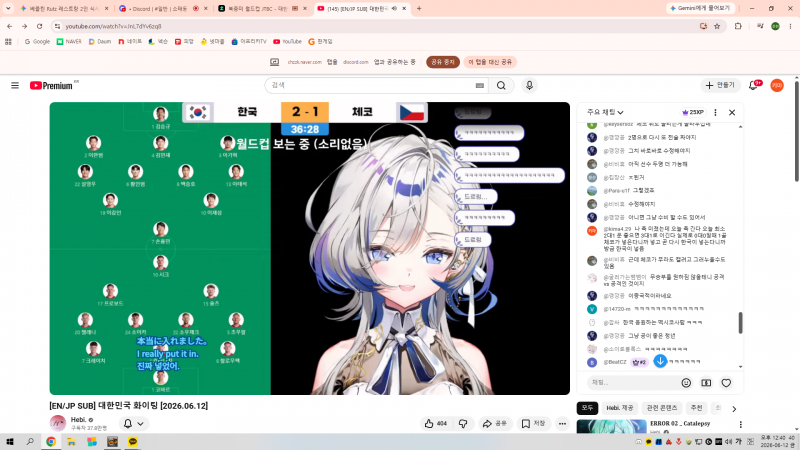Select the '모두' filter chip
The width and height of the screenshot is (800, 450).
[x=587, y=408]
